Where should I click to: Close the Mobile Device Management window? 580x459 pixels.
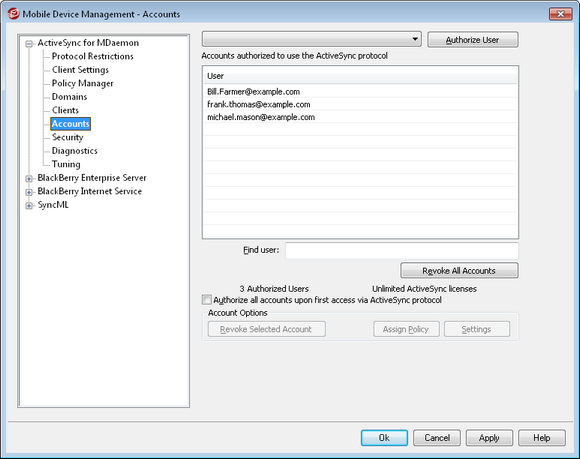(560, 14)
